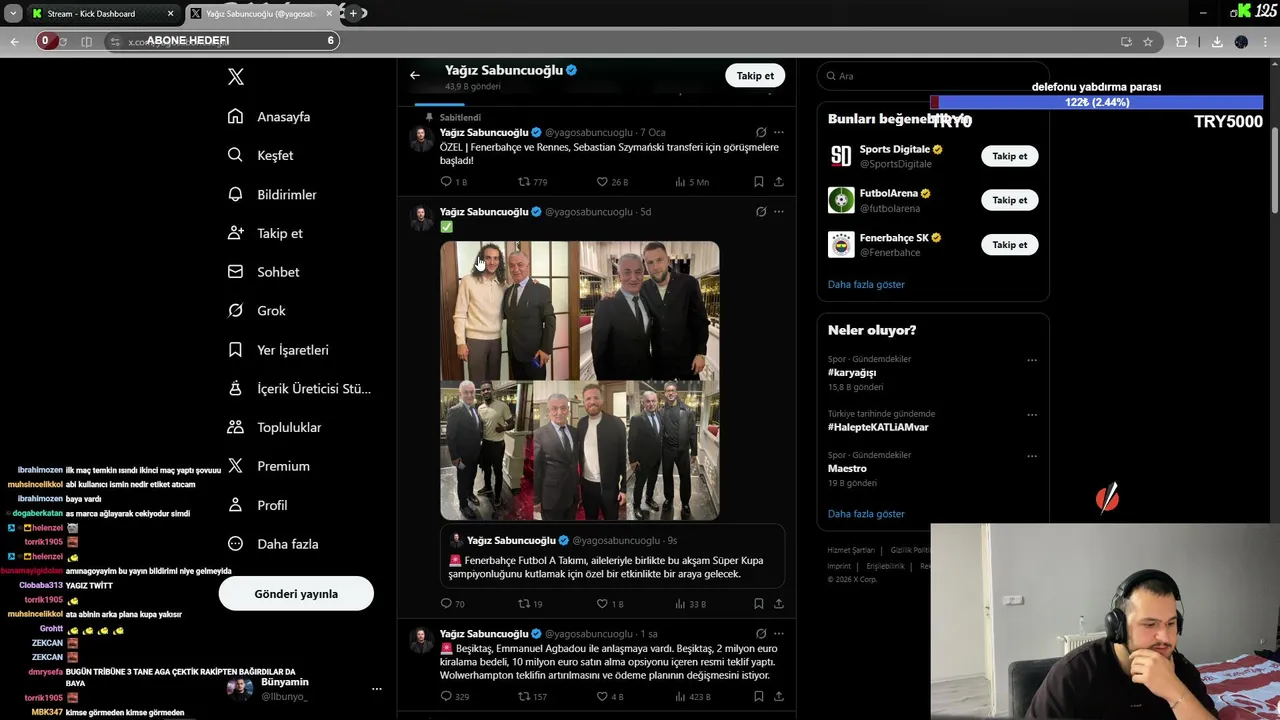Click Daha fazla göster under trends
Image resolution: width=1280 pixels, height=720 pixels.
[x=866, y=514]
